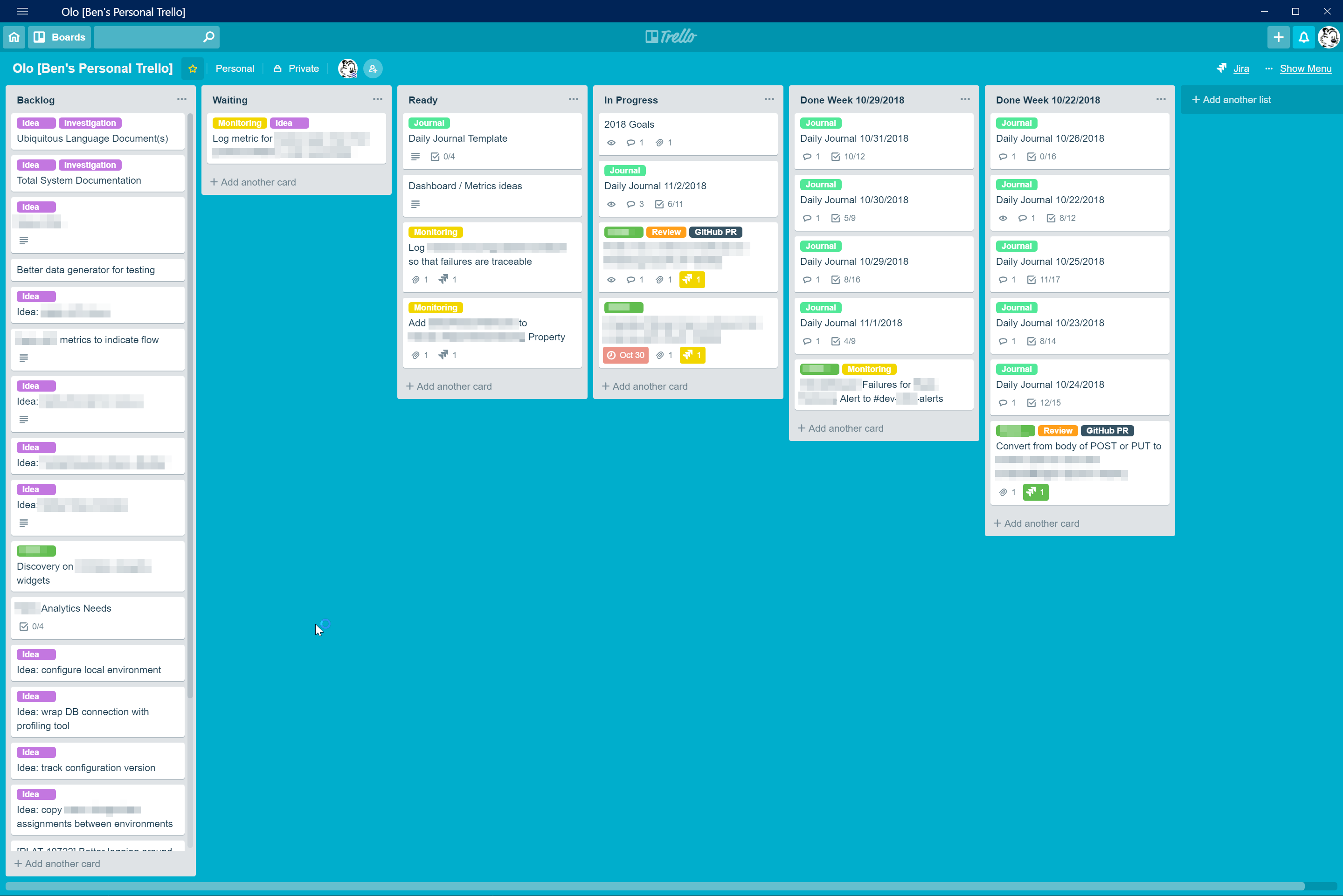Click the member avatar icon top right
Viewport: 1343px width, 896px height.
(x=1330, y=37)
